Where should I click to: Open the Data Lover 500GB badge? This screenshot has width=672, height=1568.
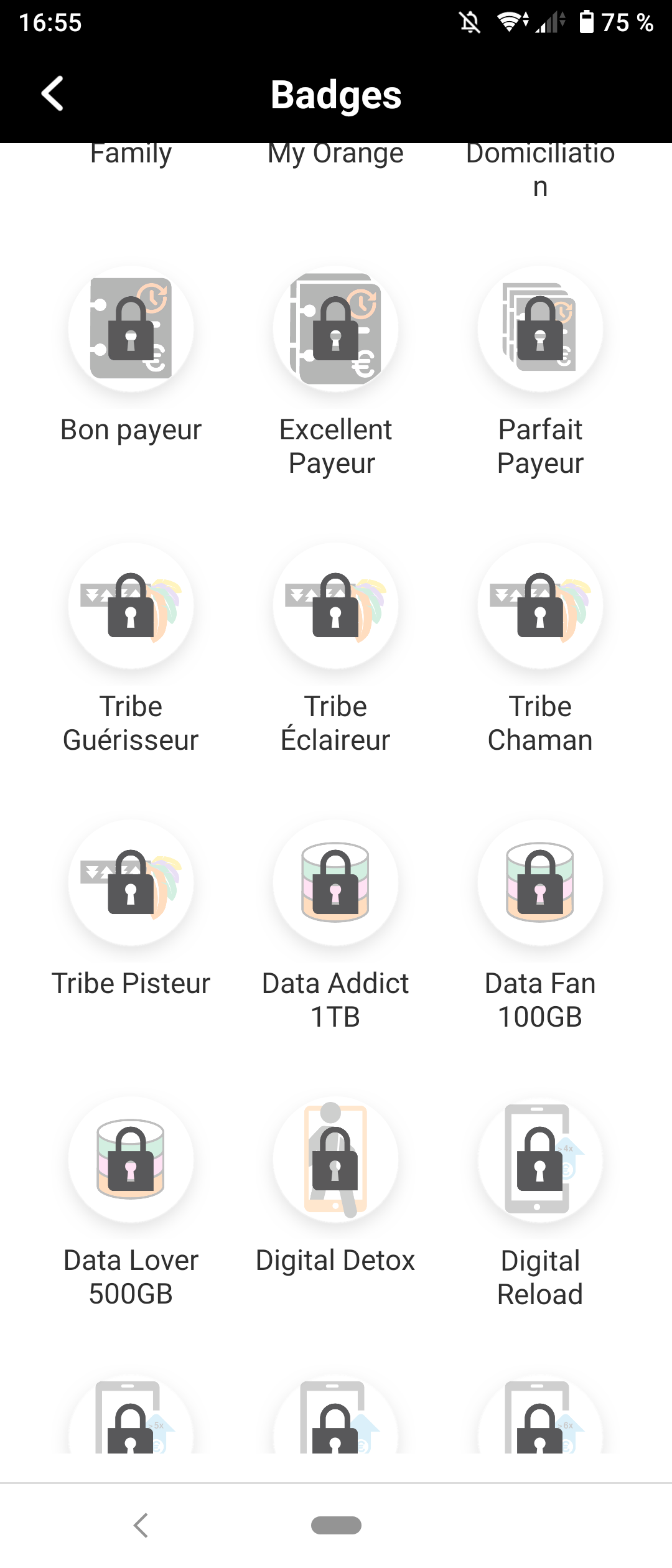click(131, 1159)
